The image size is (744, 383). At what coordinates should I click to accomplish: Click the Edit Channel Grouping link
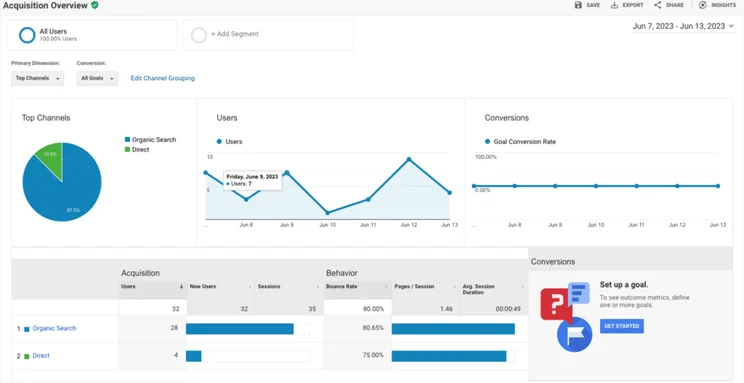162,78
